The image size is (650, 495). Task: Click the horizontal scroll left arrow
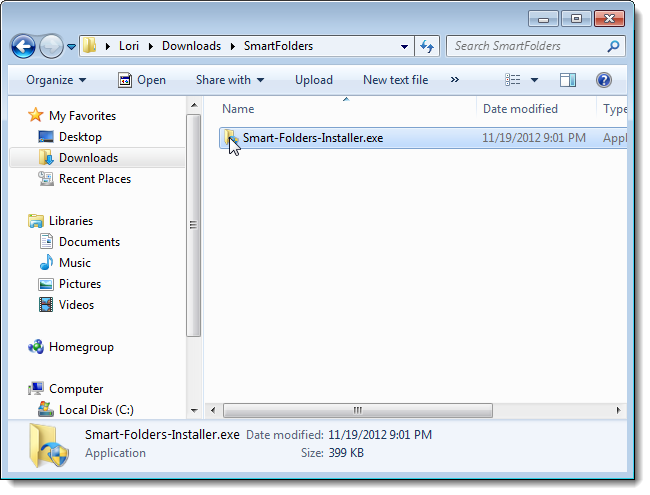(213, 410)
